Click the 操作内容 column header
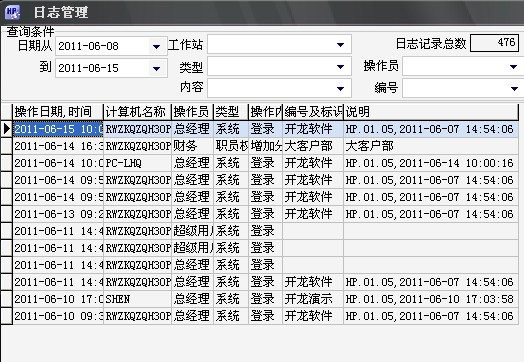The width and height of the screenshot is (524, 362). pyautogui.click(x=266, y=112)
